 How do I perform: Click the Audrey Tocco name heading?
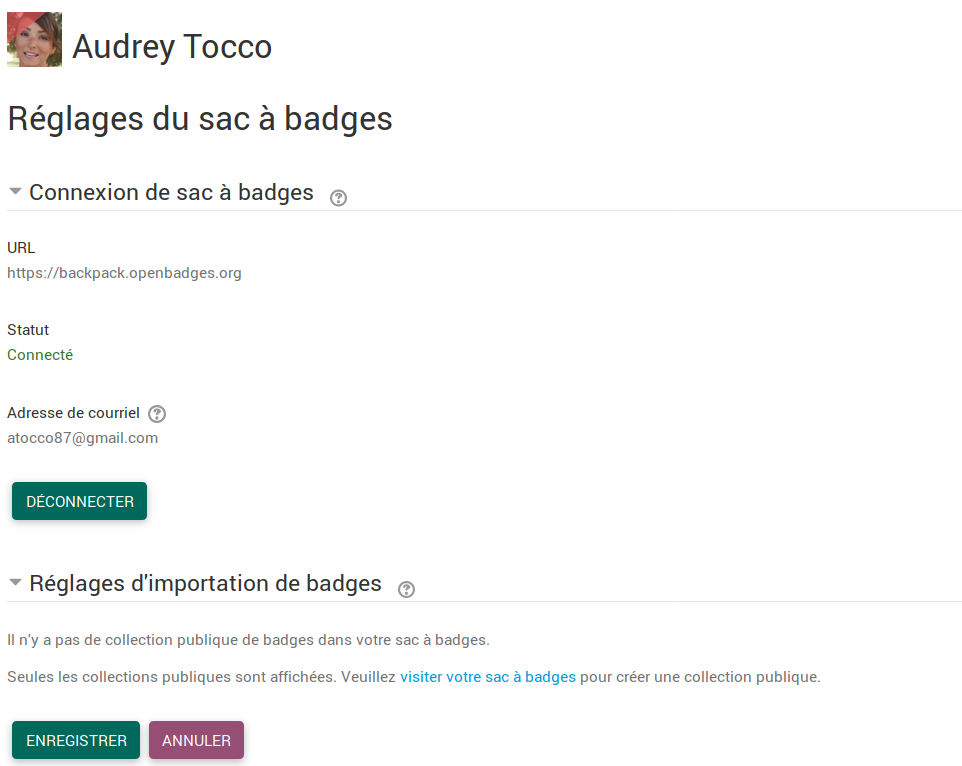click(172, 47)
